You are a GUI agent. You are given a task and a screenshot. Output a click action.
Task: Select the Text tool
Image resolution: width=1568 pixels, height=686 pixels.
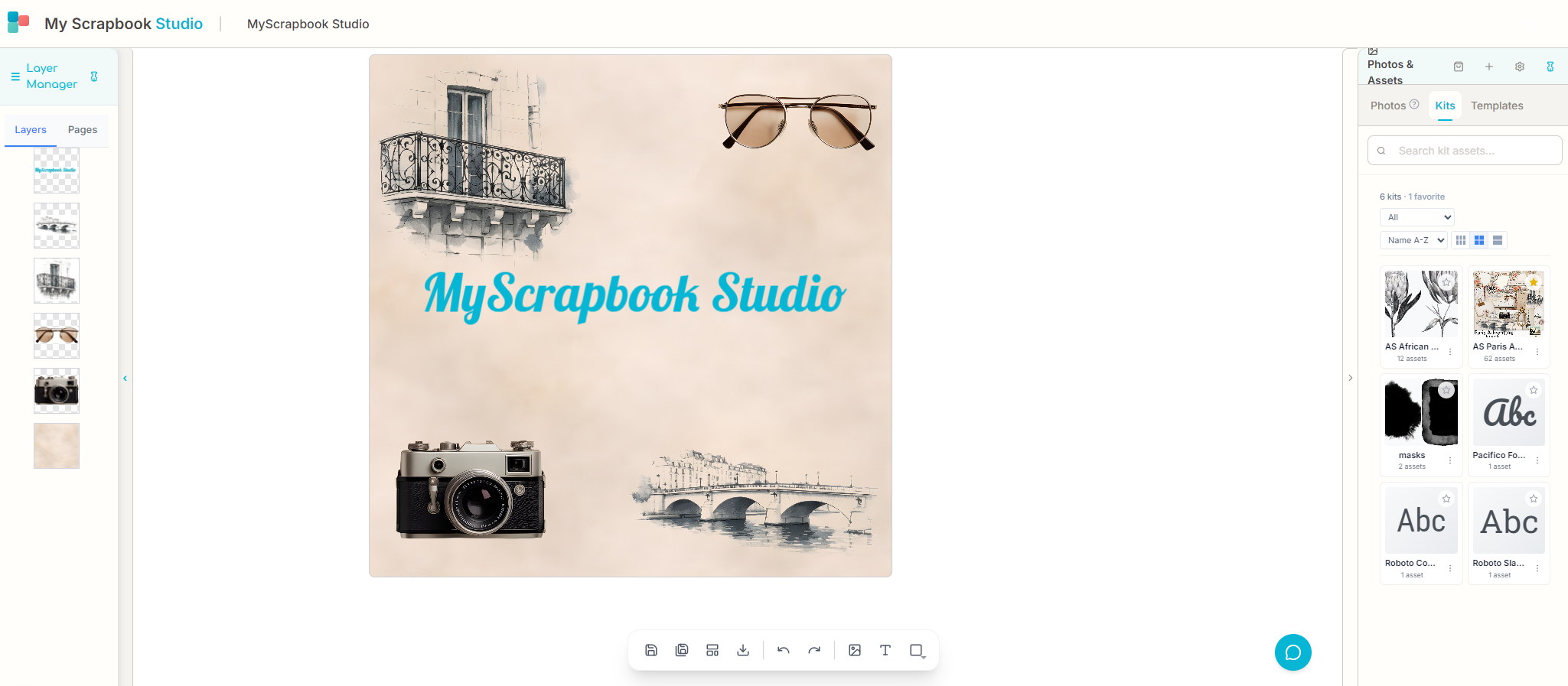tap(885, 650)
